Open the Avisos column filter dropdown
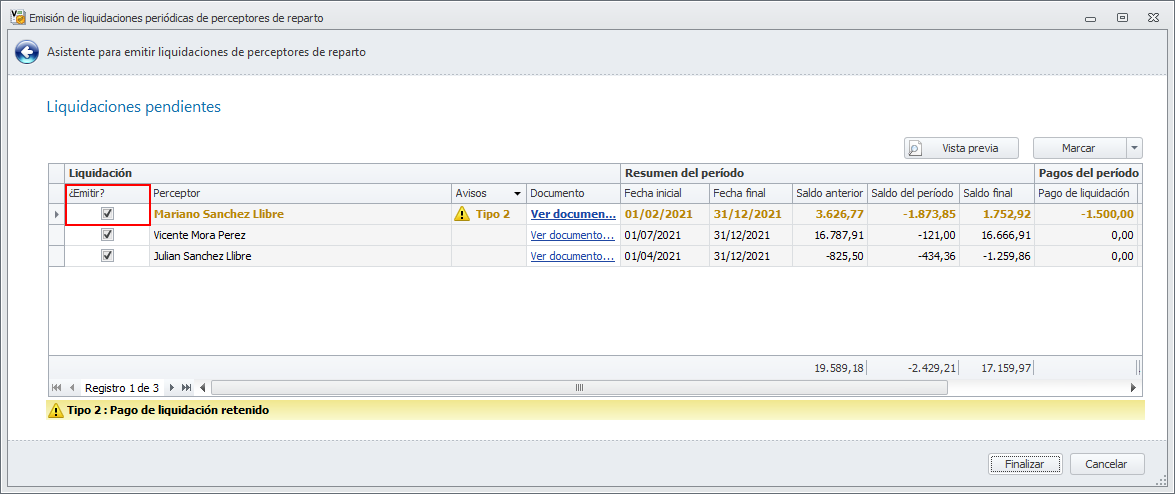Image resolution: width=1175 pixels, height=494 pixels. point(517,193)
